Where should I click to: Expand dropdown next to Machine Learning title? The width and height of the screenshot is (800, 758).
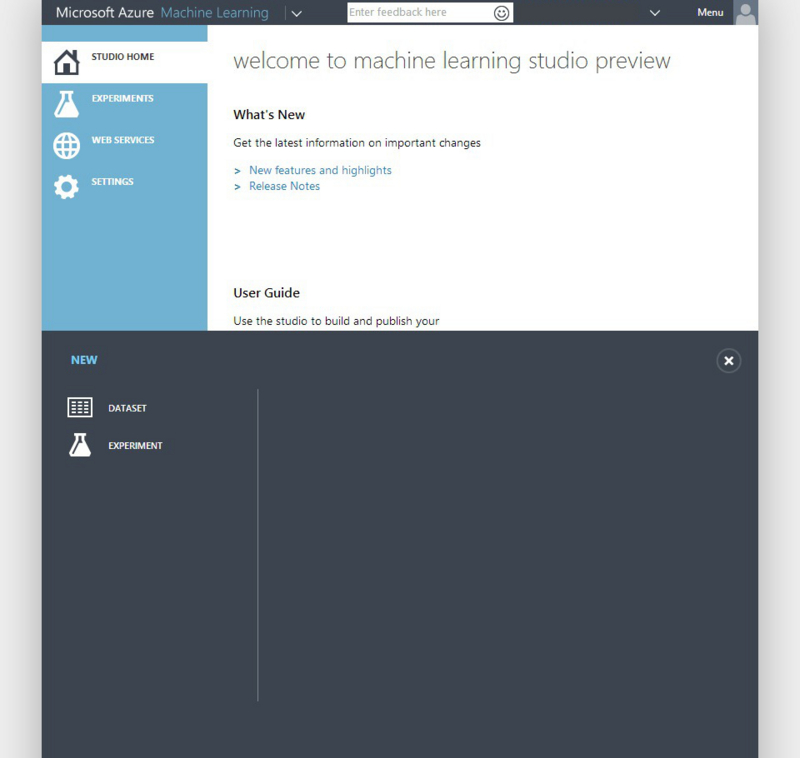tap(296, 13)
